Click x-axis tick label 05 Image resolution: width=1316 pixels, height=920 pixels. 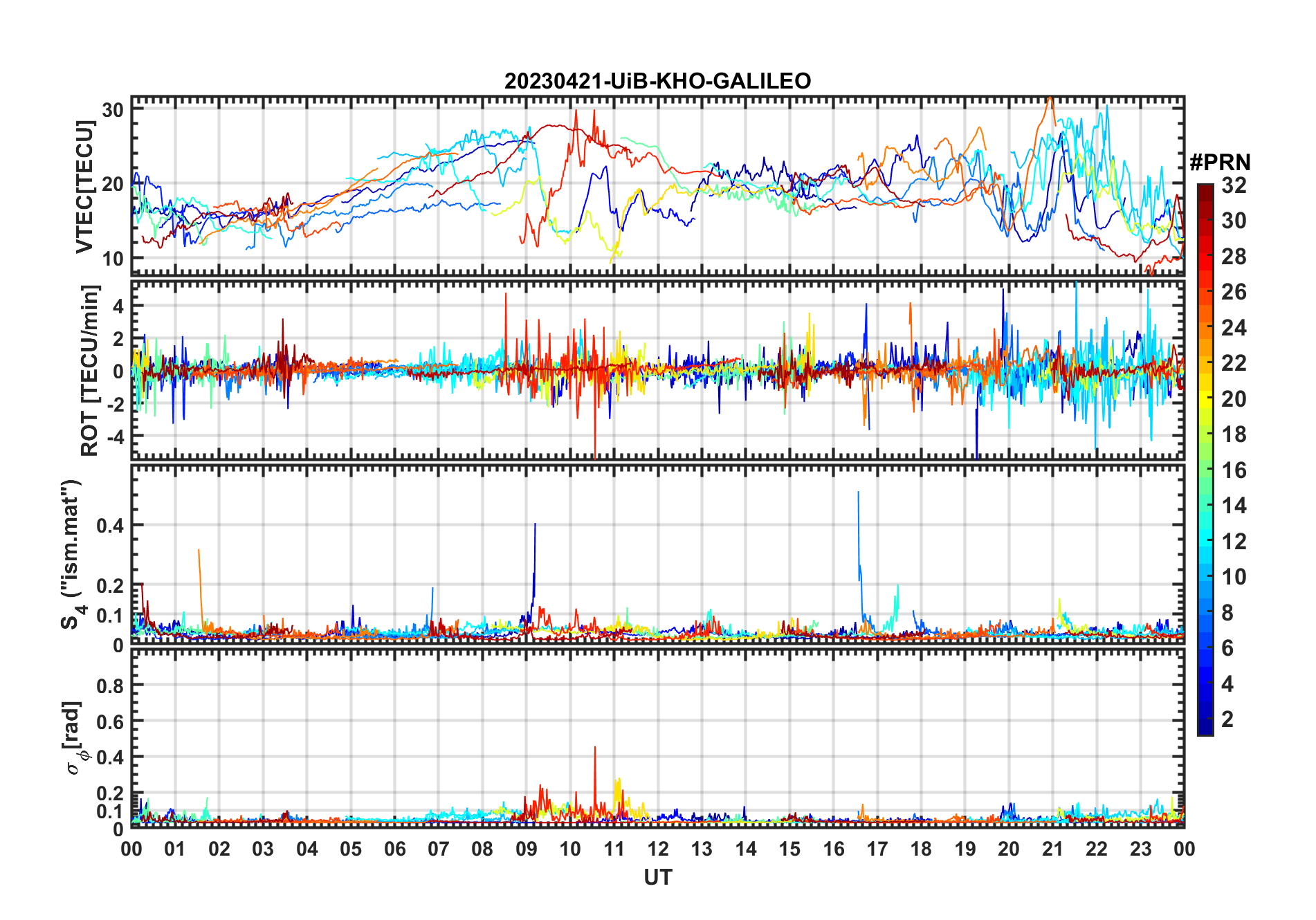[x=351, y=849]
